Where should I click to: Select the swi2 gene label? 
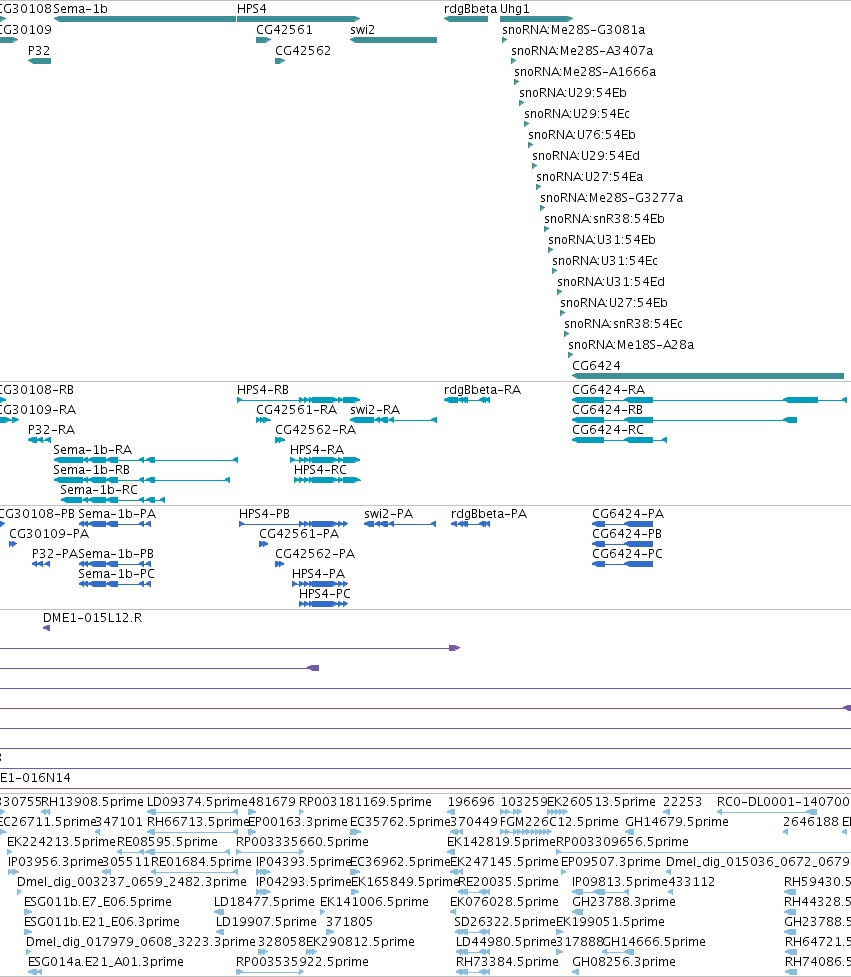click(x=363, y=29)
